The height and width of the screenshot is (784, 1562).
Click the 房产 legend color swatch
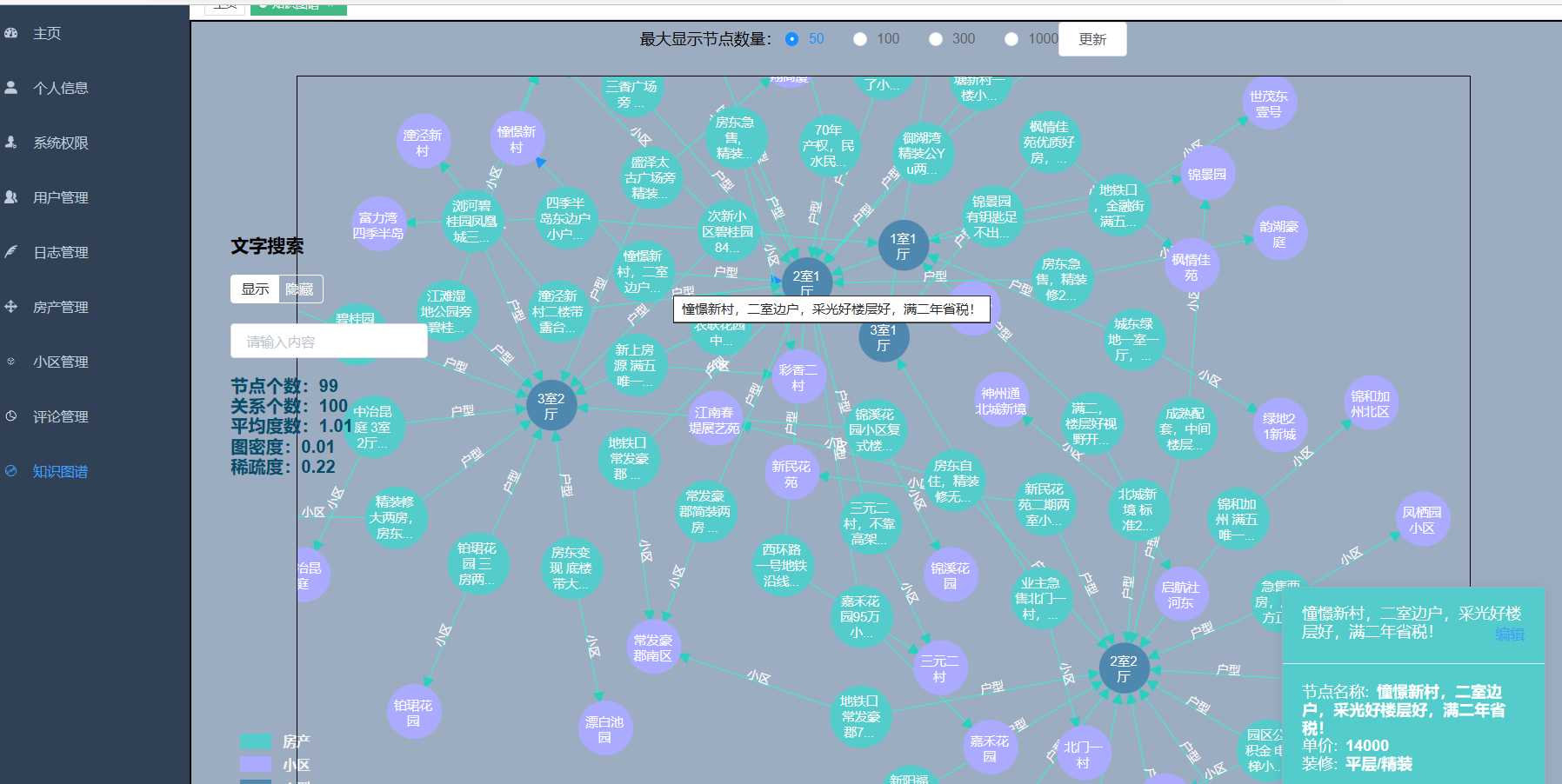pos(256,741)
